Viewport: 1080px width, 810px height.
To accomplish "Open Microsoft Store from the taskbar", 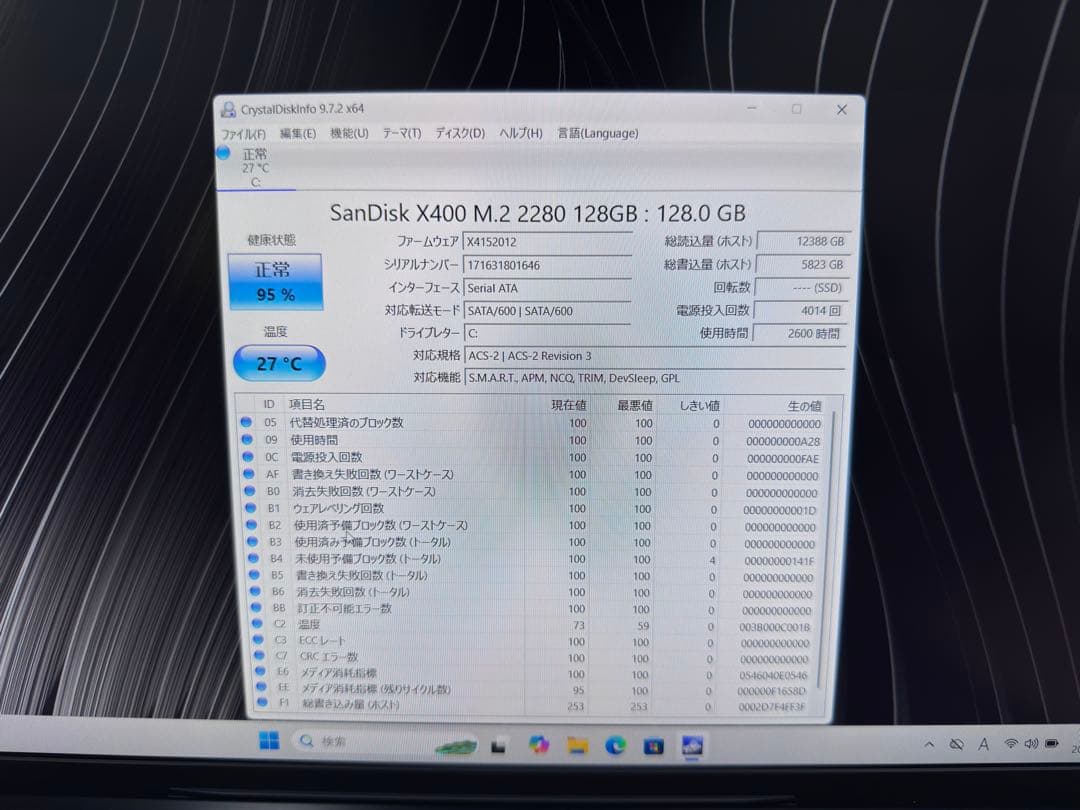I will (655, 745).
